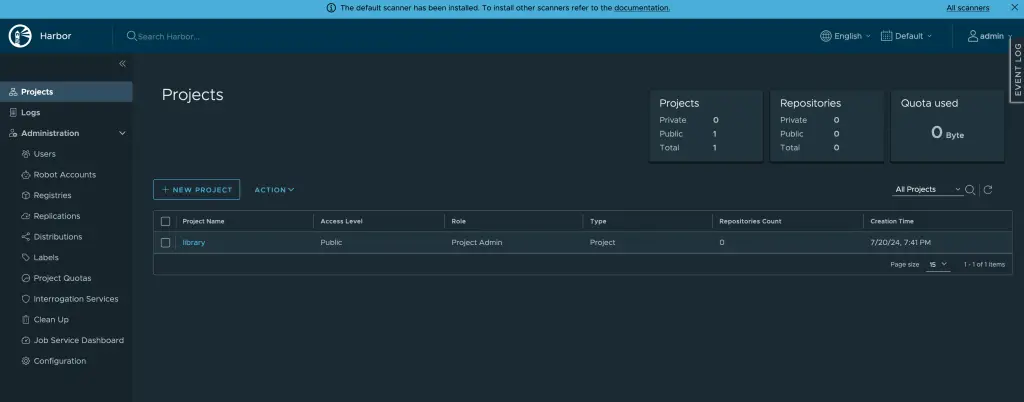
Task: Open Robot Accounts menu item
Action: pyautogui.click(x=66, y=175)
